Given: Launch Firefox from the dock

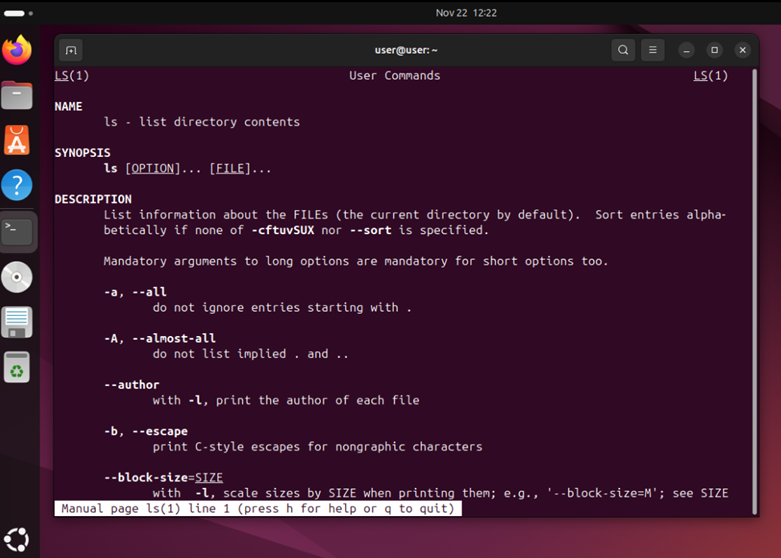Looking at the screenshot, I should pyautogui.click(x=17, y=49).
